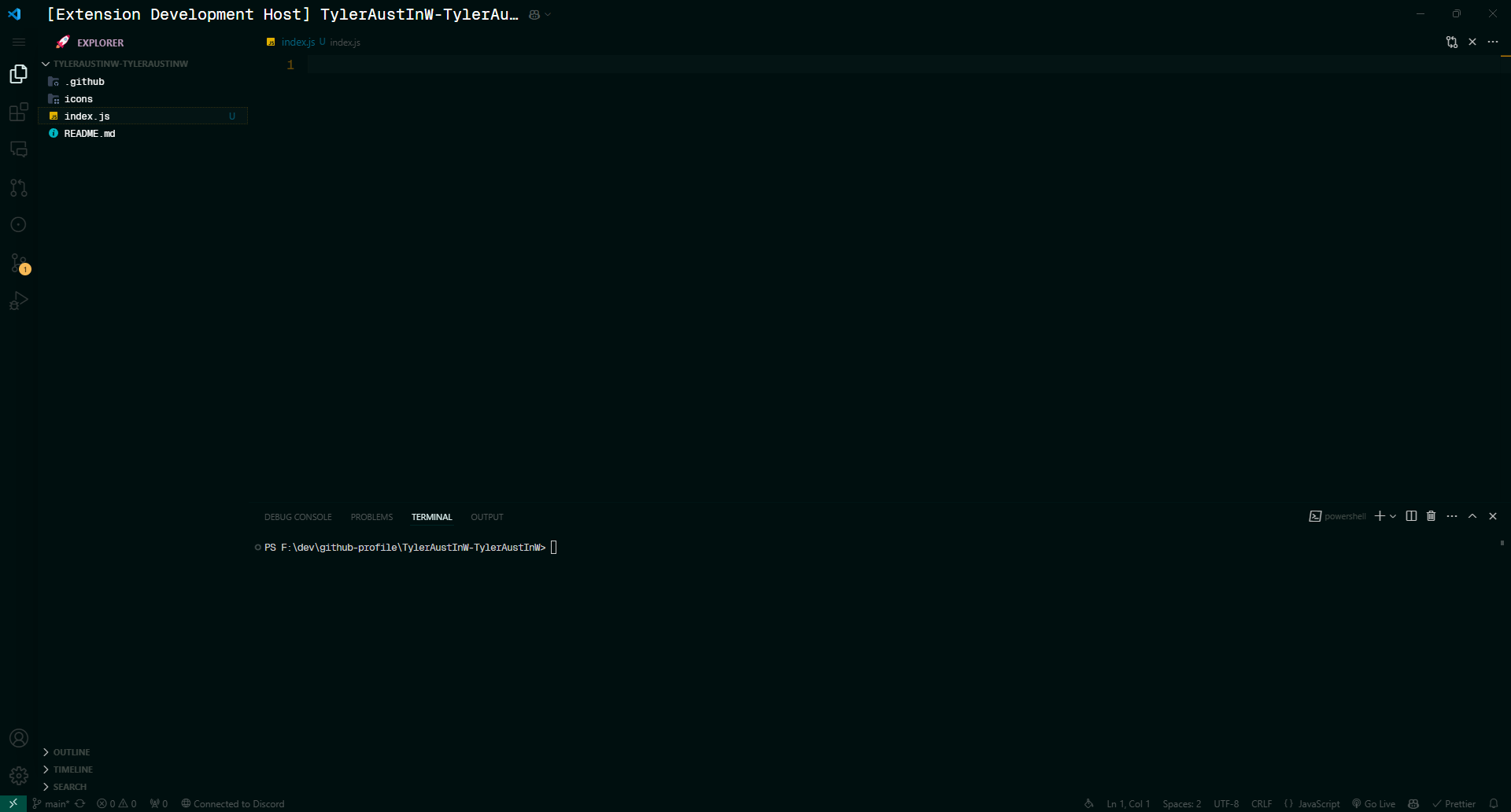Click the open changes icon in editor toolbar
The height and width of the screenshot is (812, 1511).
[1452, 42]
